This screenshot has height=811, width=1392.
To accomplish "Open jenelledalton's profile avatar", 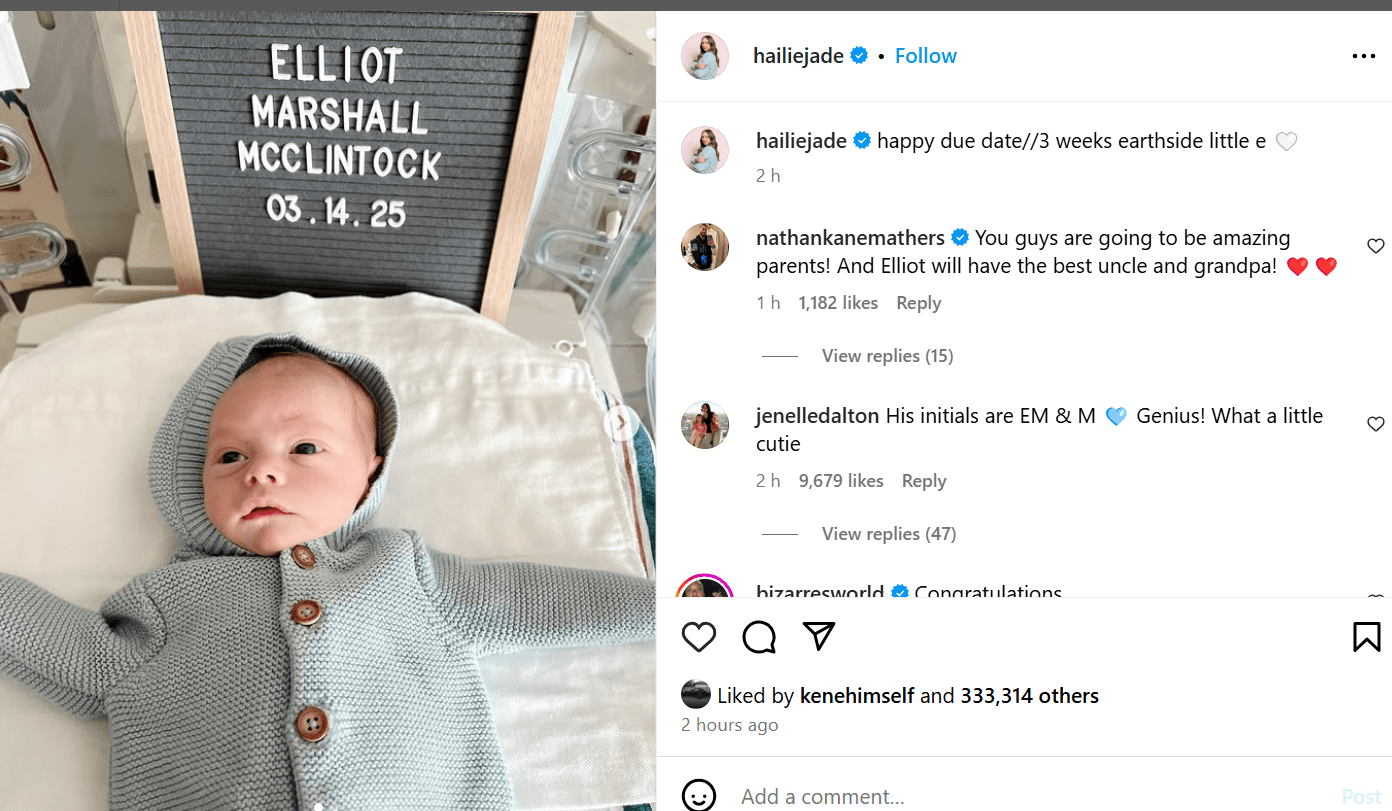I will [705, 425].
